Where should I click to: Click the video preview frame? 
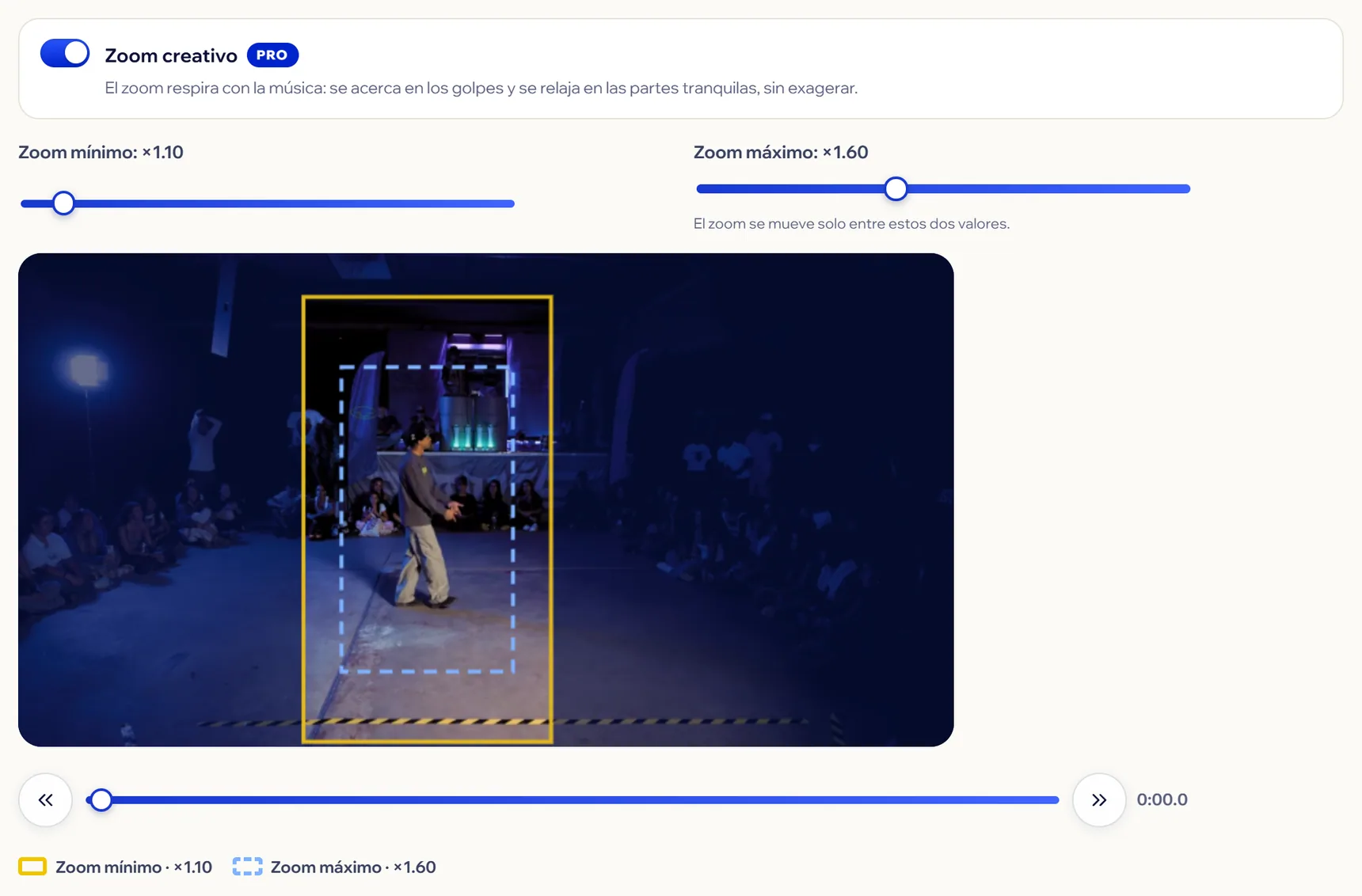click(485, 499)
